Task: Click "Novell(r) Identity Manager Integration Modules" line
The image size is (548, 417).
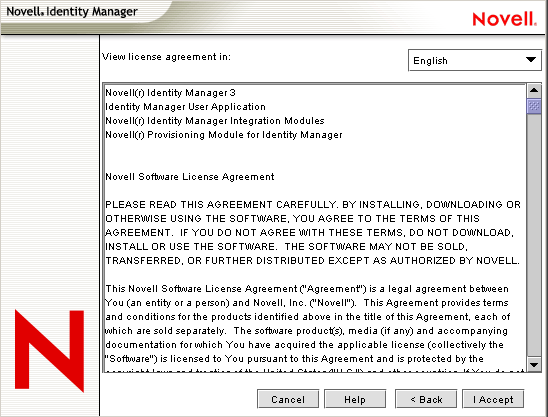Action: click(215, 121)
